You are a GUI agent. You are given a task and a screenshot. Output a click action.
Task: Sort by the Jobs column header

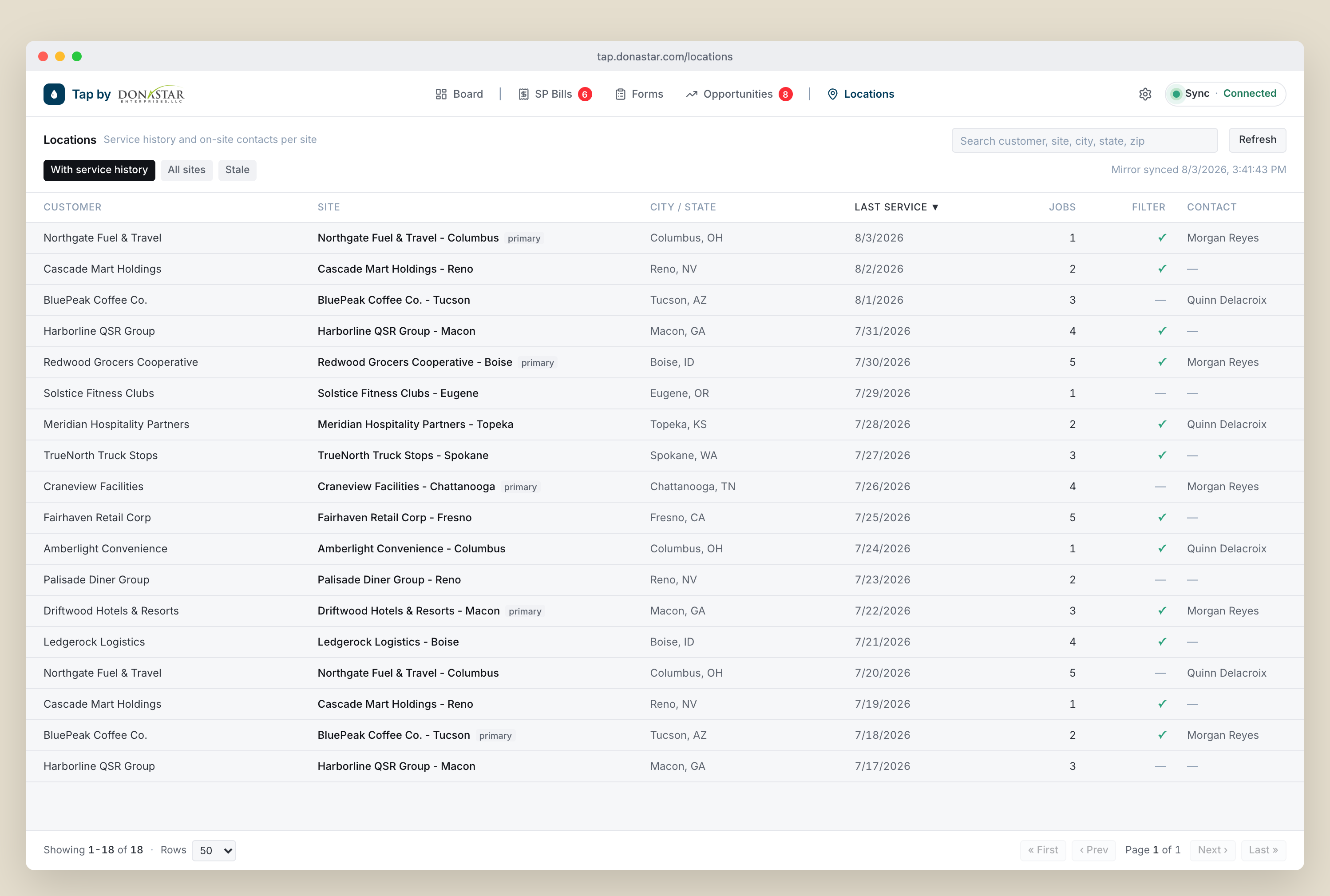click(x=1062, y=207)
